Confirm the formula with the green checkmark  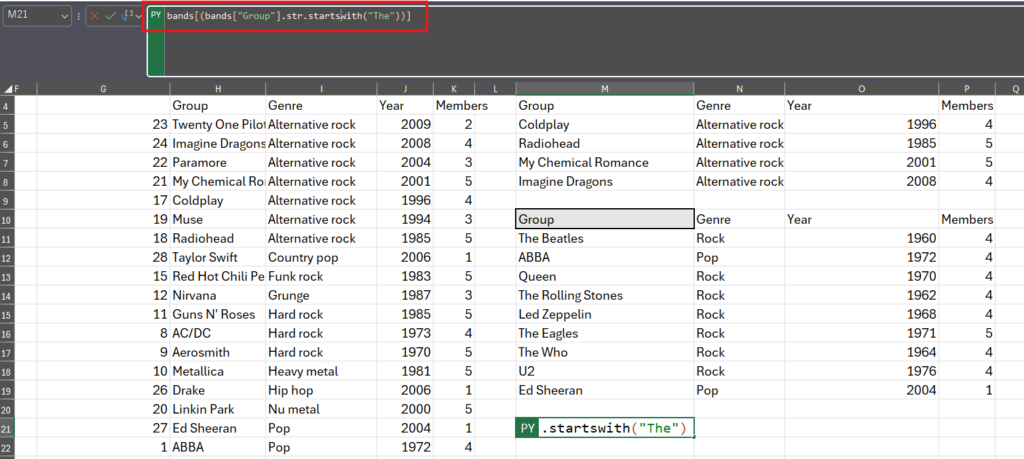[x=110, y=16]
